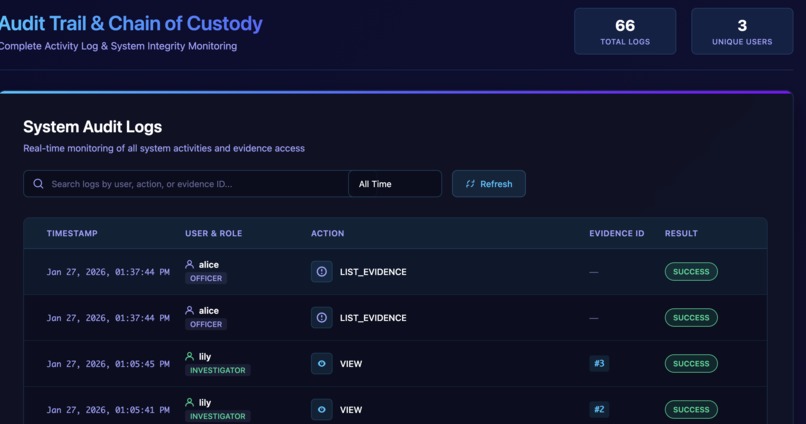The width and height of the screenshot is (806, 424).
Task: Click the OFFICER role tag in first row
Action: pyautogui.click(x=206, y=278)
